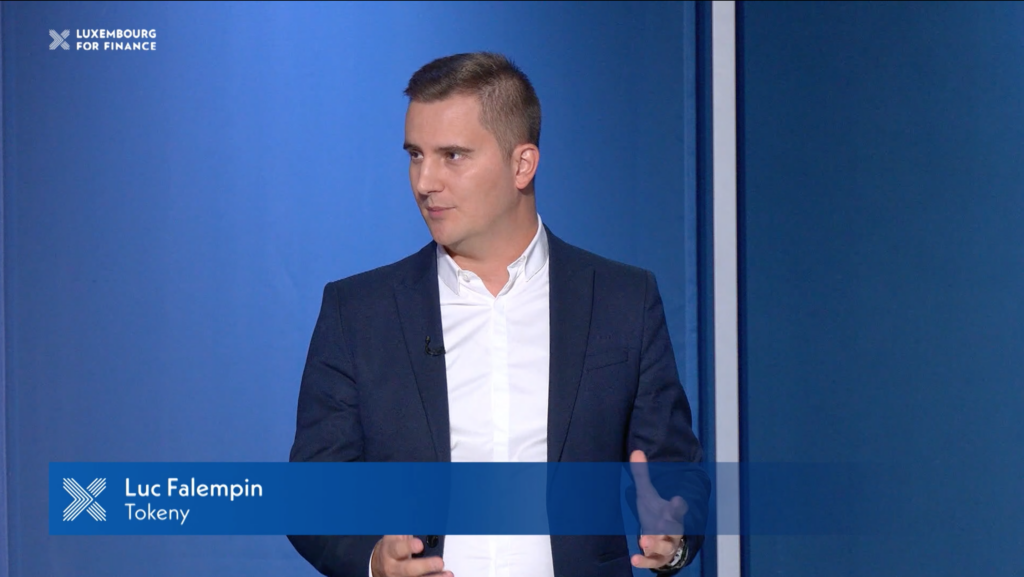Click the speaker's raised hand behind banner
Image resolution: width=1024 pixels, height=577 pixels.
point(655,497)
